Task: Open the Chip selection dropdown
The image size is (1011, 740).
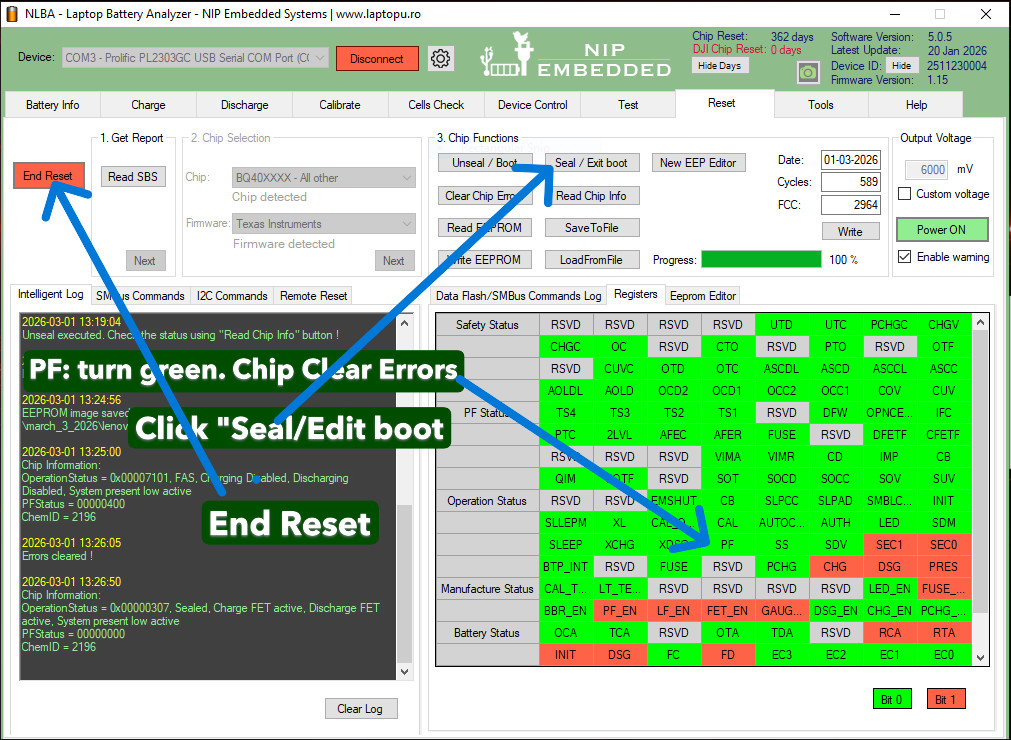Action: [324, 178]
